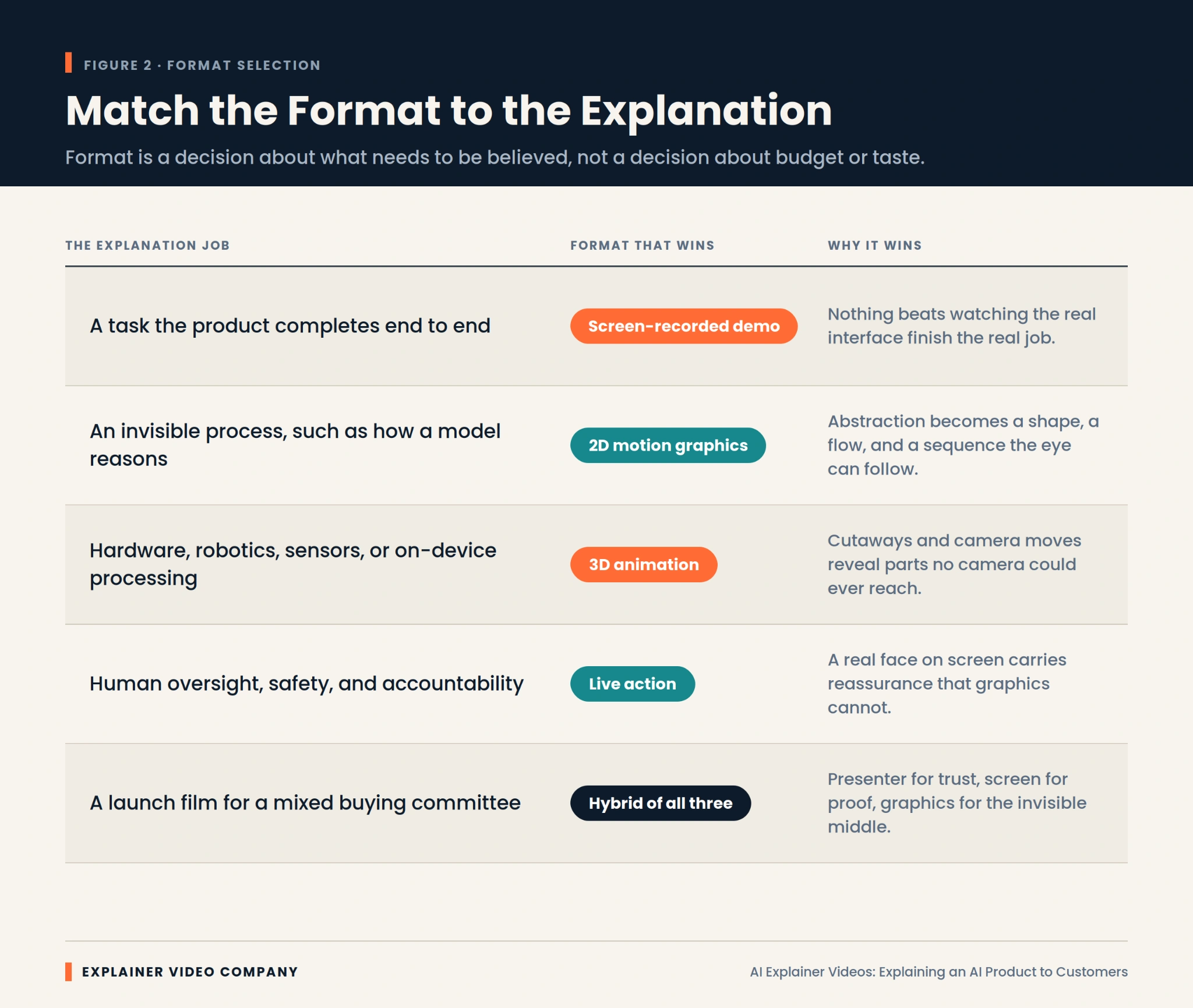
Task: Click the orange bar beside Explainer Video Company
Action: [x=69, y=972]
